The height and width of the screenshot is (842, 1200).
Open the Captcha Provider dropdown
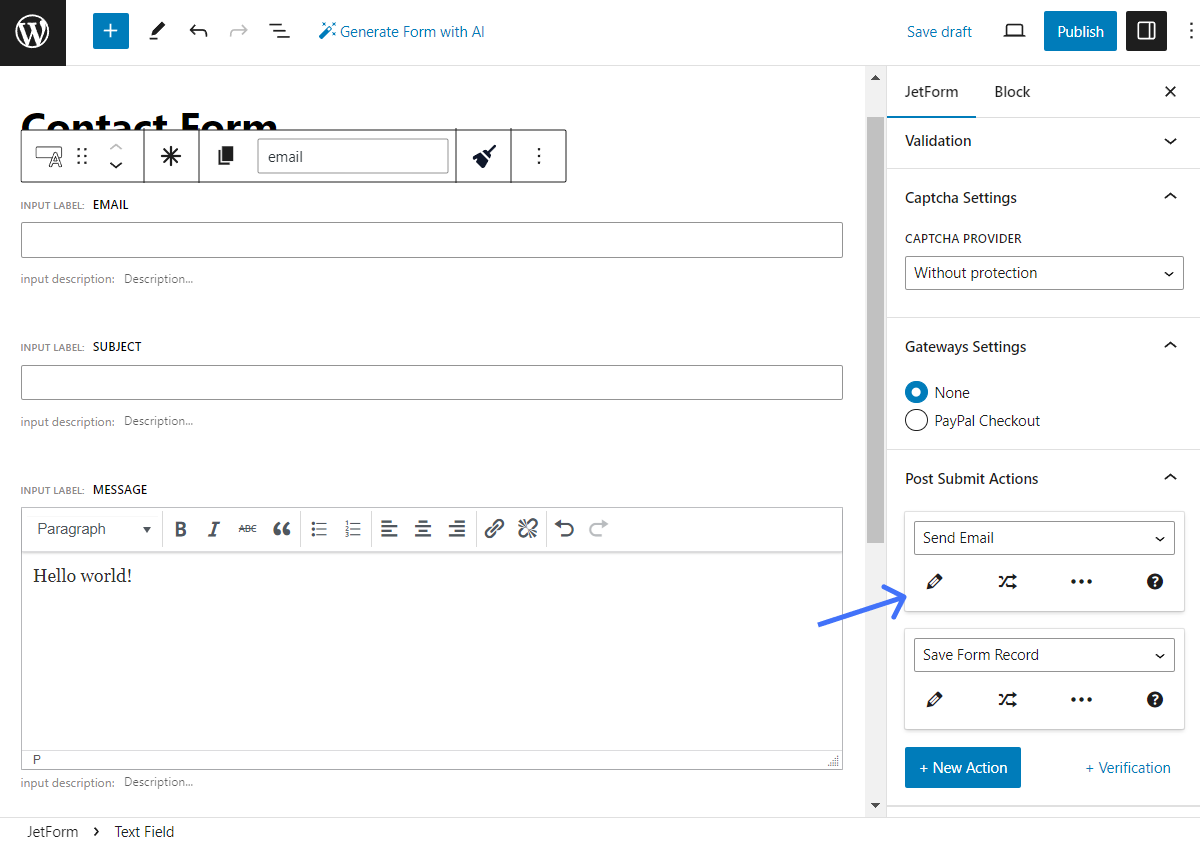[x=1043, y=273]
